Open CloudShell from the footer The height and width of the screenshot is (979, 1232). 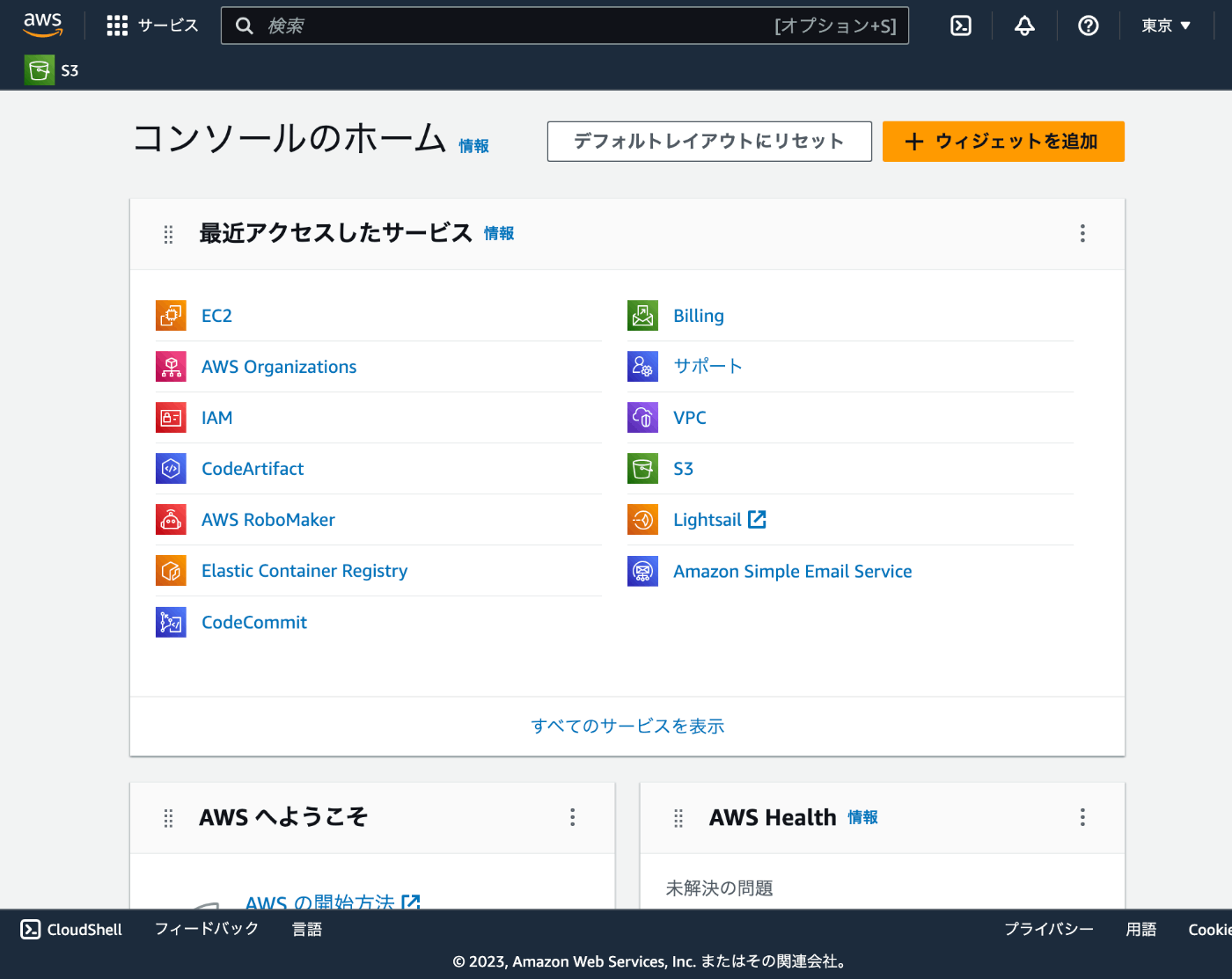pos(71,930)
